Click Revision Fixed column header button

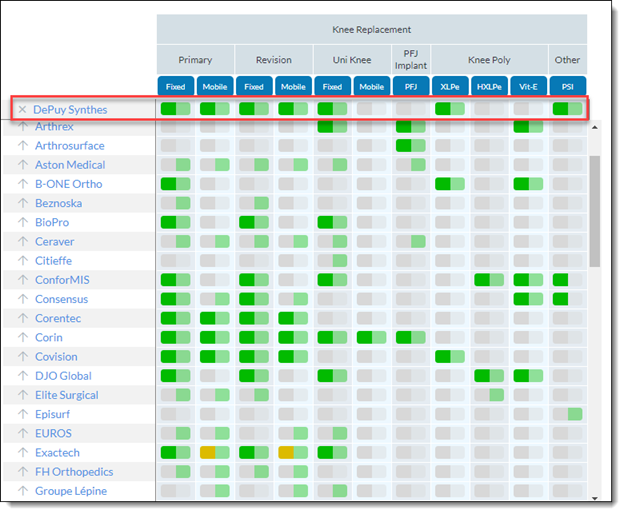[x=254, y=86]
